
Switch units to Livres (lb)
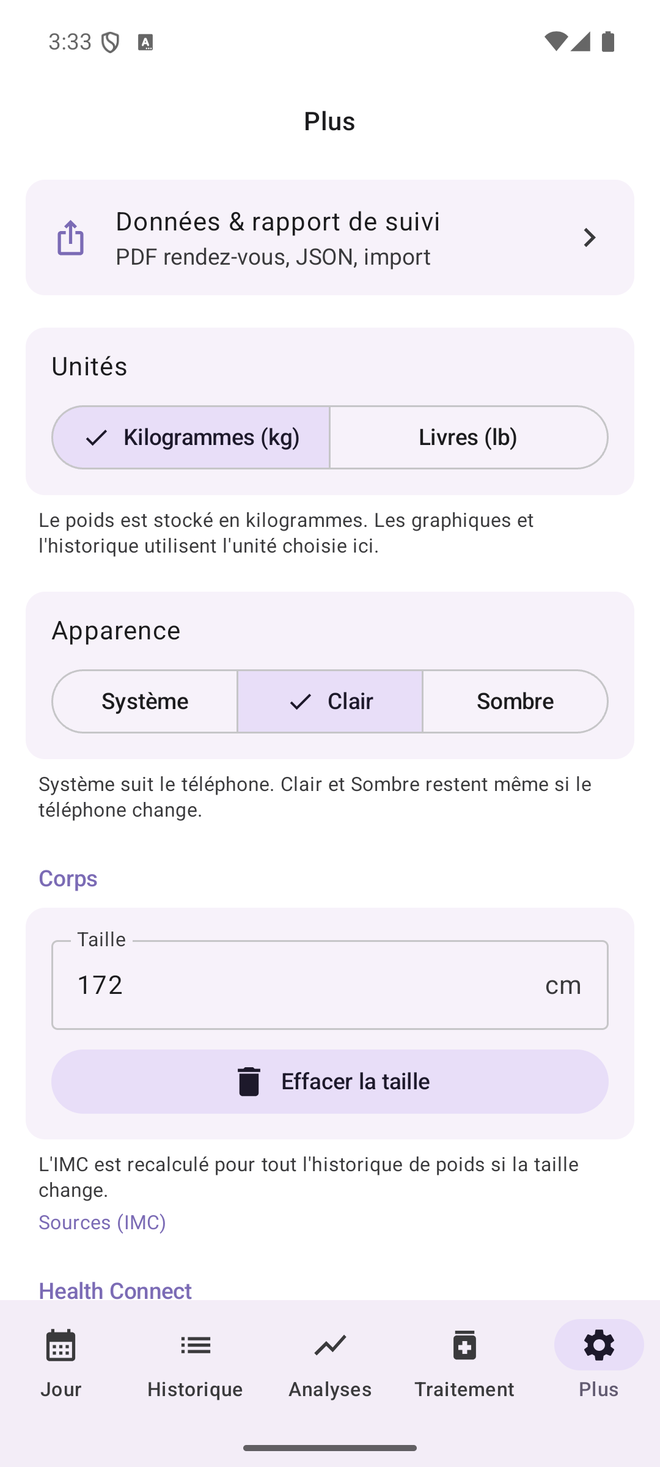pos(469,437)
